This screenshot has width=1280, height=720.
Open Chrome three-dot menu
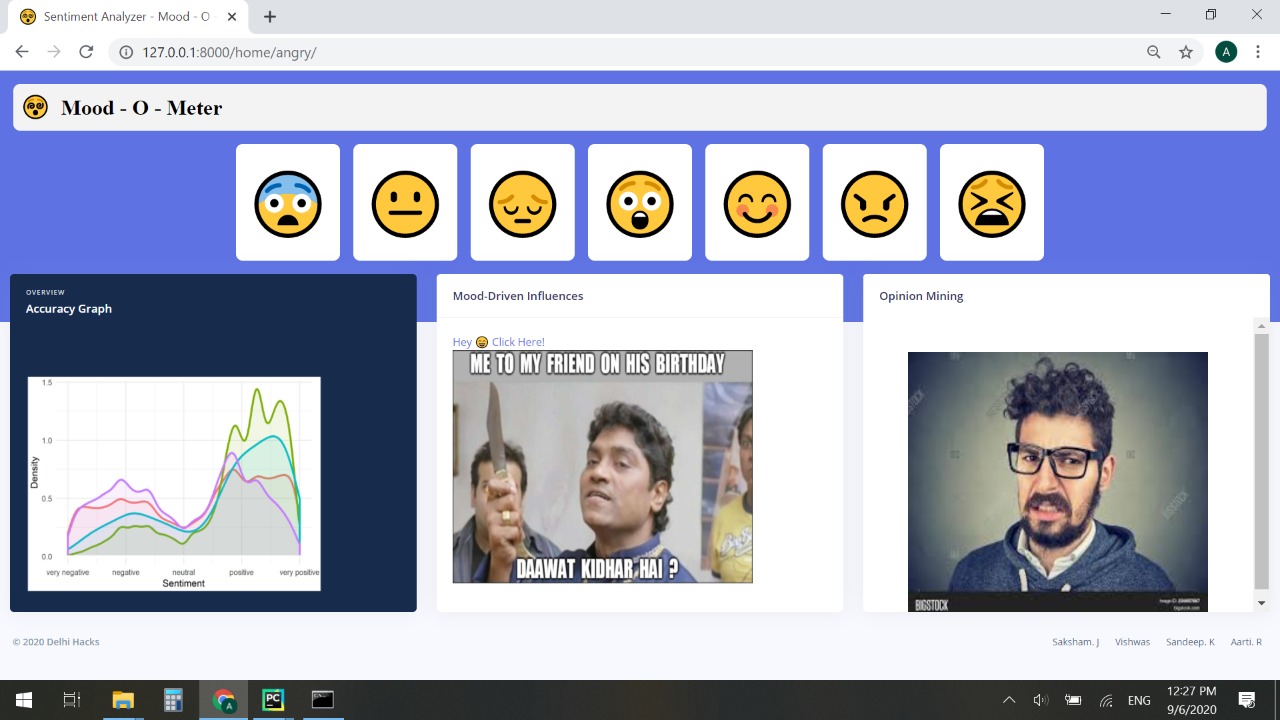coord(1258,52)
